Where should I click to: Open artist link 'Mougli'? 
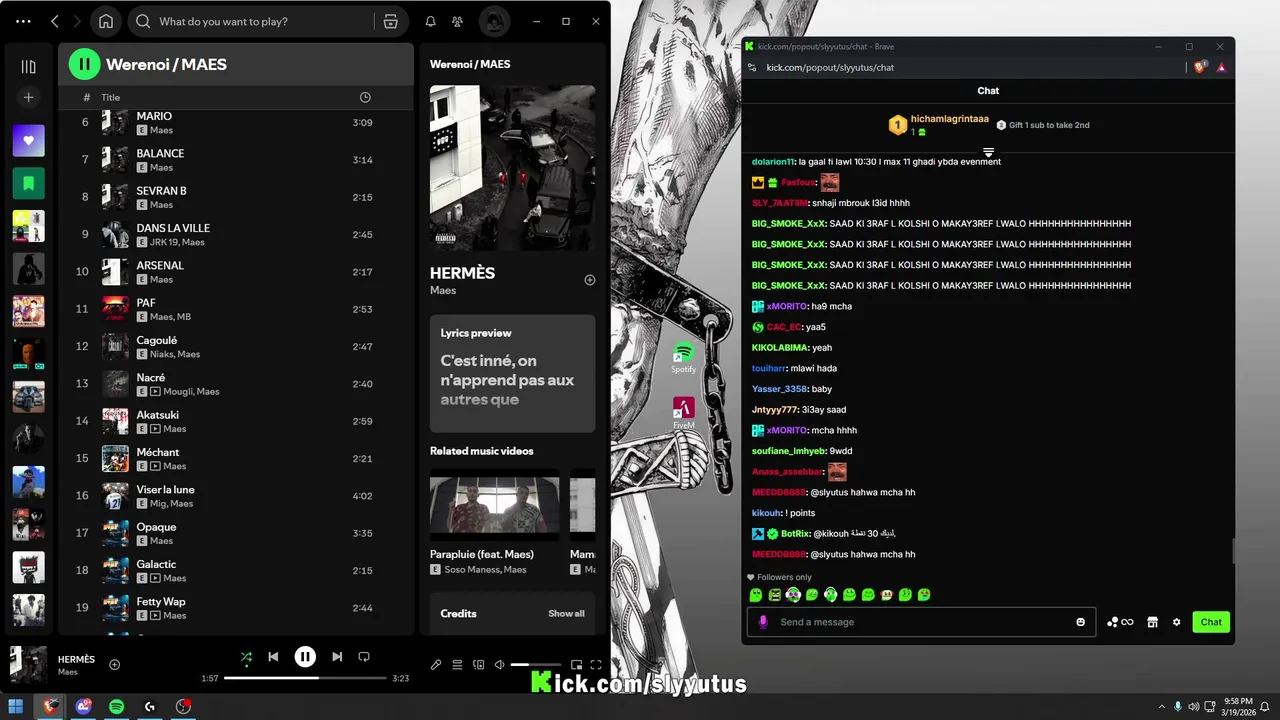(x=178, y=392)
